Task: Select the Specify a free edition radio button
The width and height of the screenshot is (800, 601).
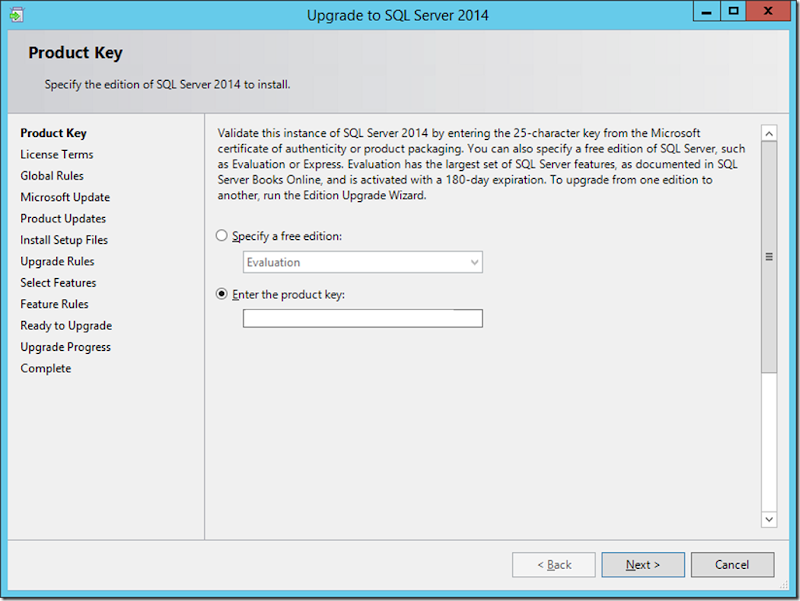Action: pyautogui.click(x=221, y=236)
